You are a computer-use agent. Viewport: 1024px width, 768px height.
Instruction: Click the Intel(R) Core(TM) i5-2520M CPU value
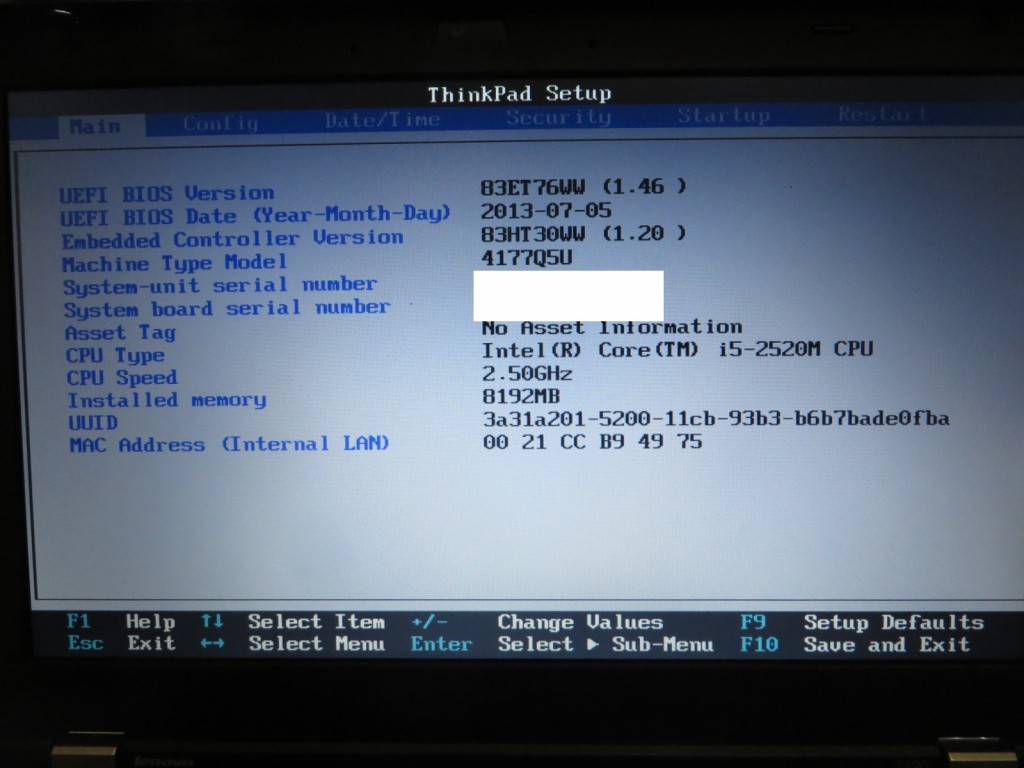[x=677, y=350]
